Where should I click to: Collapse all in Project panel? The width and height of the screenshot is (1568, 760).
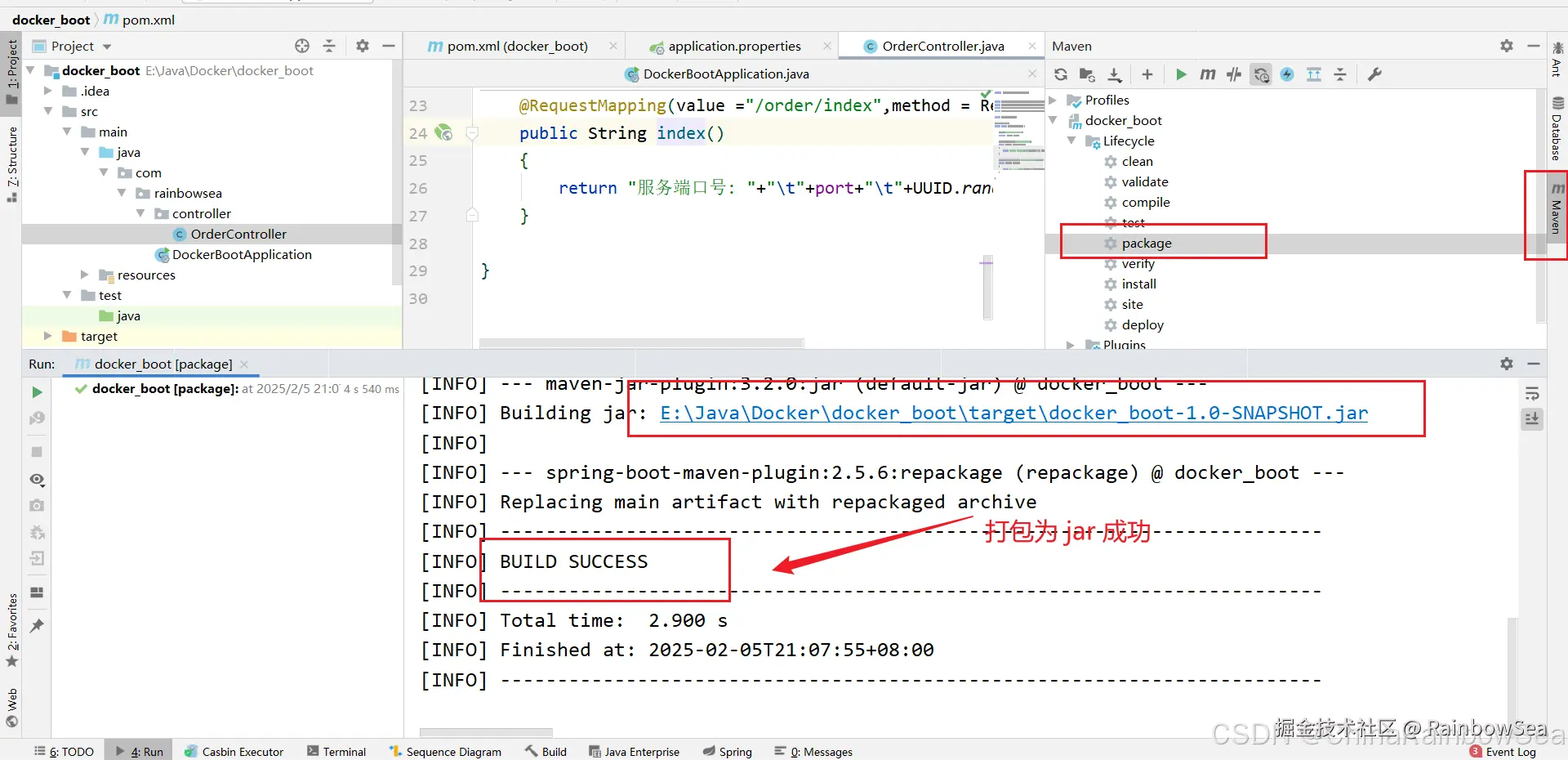pos(329,46)
